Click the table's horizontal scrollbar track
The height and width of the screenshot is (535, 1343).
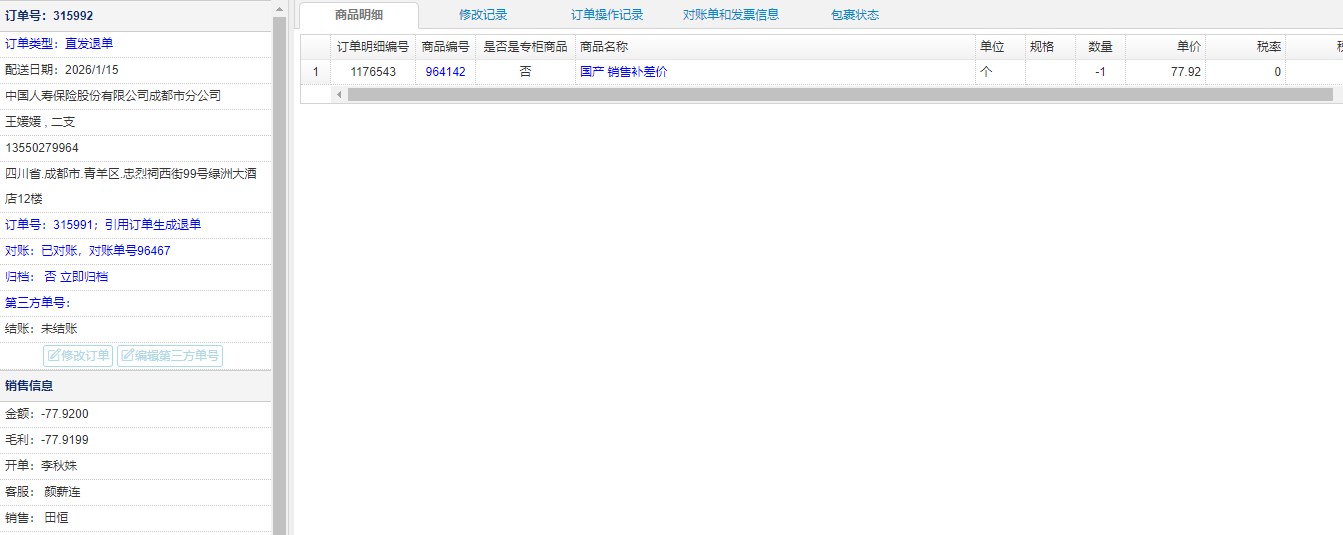click(x=840, y=94)
